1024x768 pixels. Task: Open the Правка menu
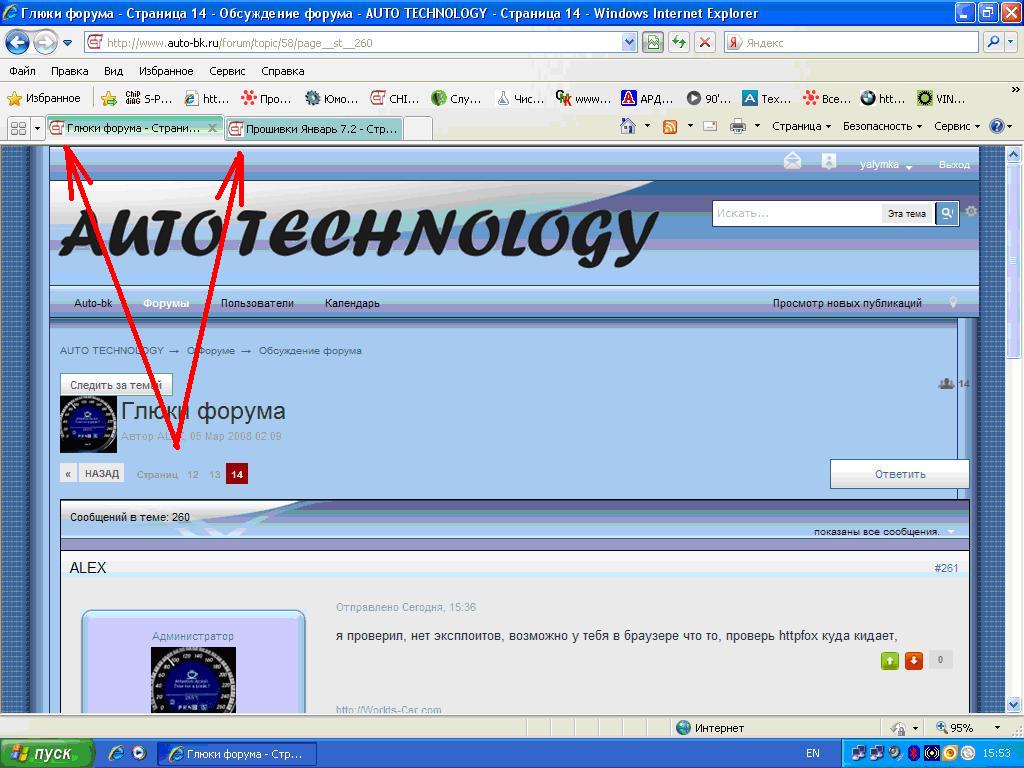[x=69, y=71]
